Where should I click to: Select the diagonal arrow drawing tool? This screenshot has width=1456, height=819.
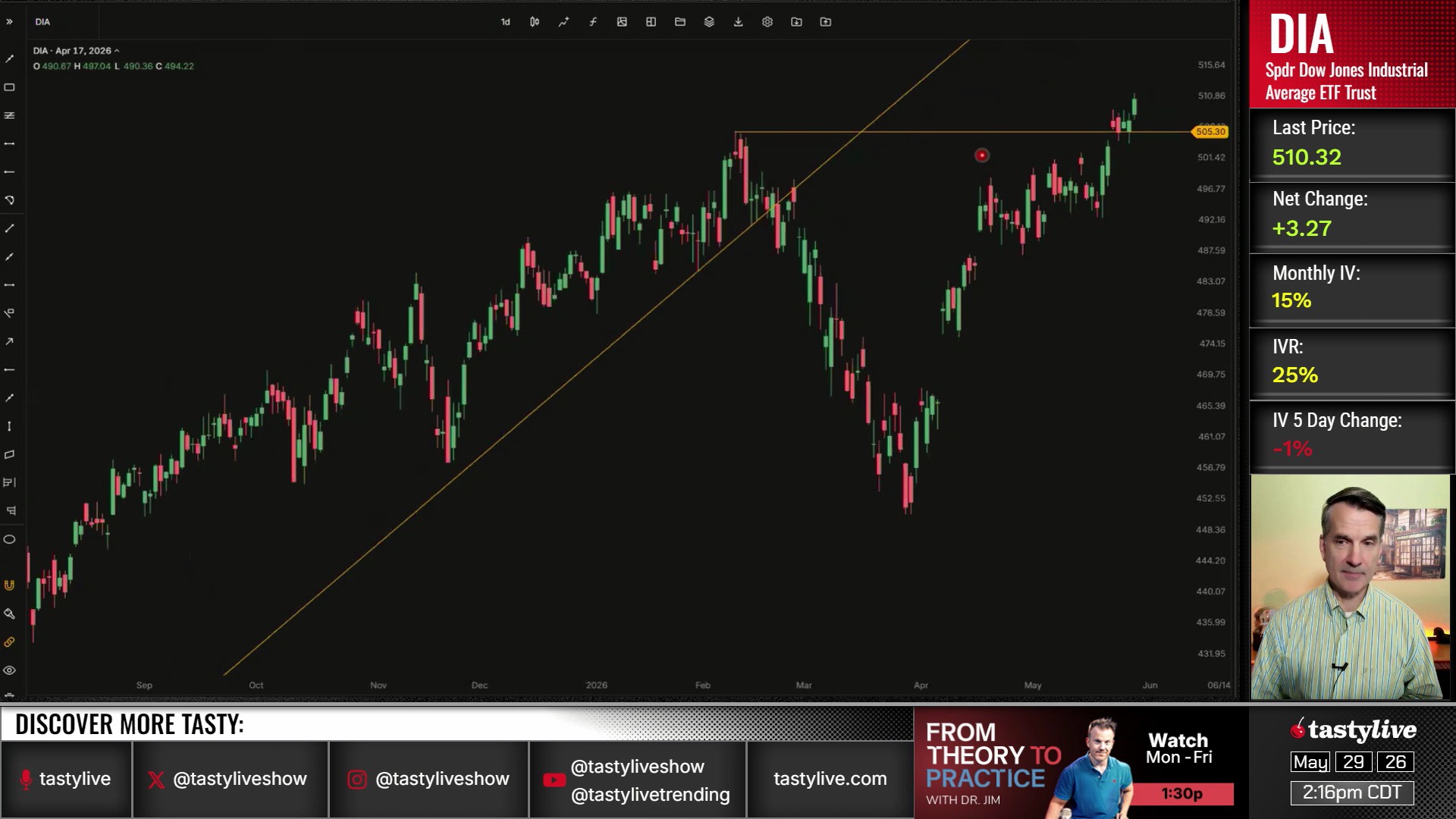(9, 341)
